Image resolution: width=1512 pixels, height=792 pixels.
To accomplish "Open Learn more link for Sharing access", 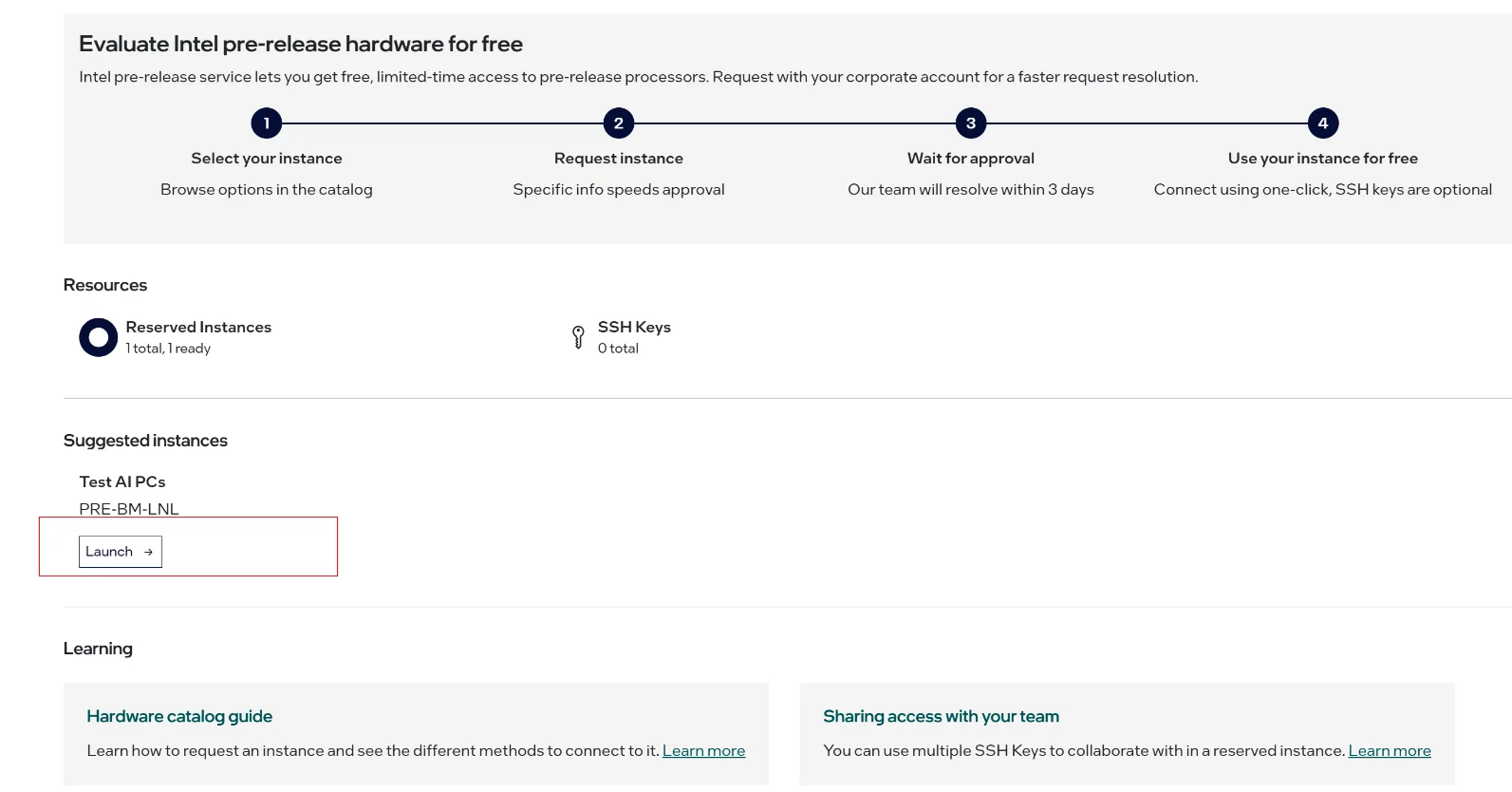I will 1390,751.
